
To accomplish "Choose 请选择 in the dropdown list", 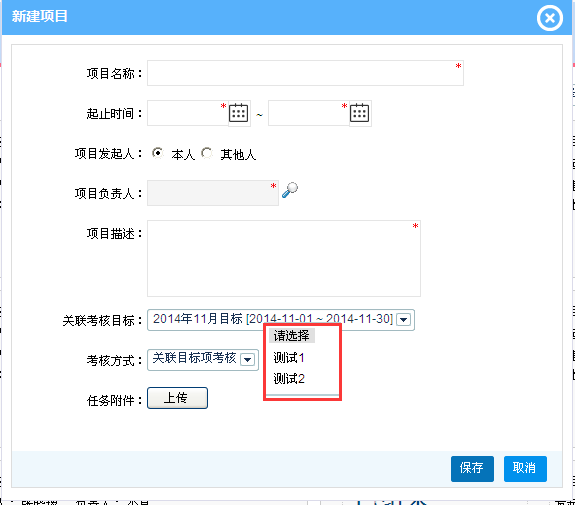I will pyautogui.click(x=292, y=336).
